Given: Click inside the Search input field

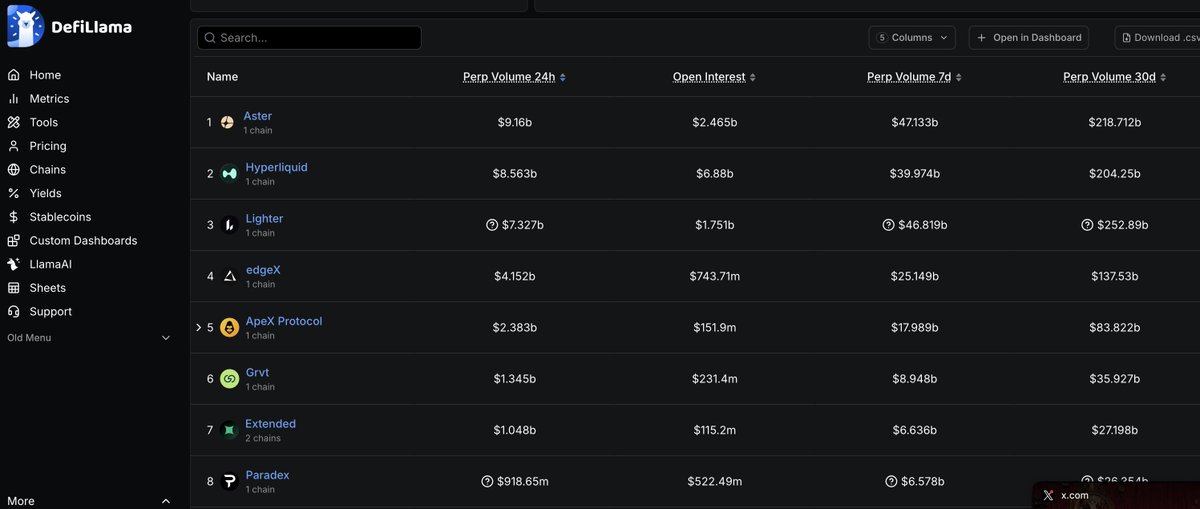Looking at the screenshot, I should click(309, 38).
